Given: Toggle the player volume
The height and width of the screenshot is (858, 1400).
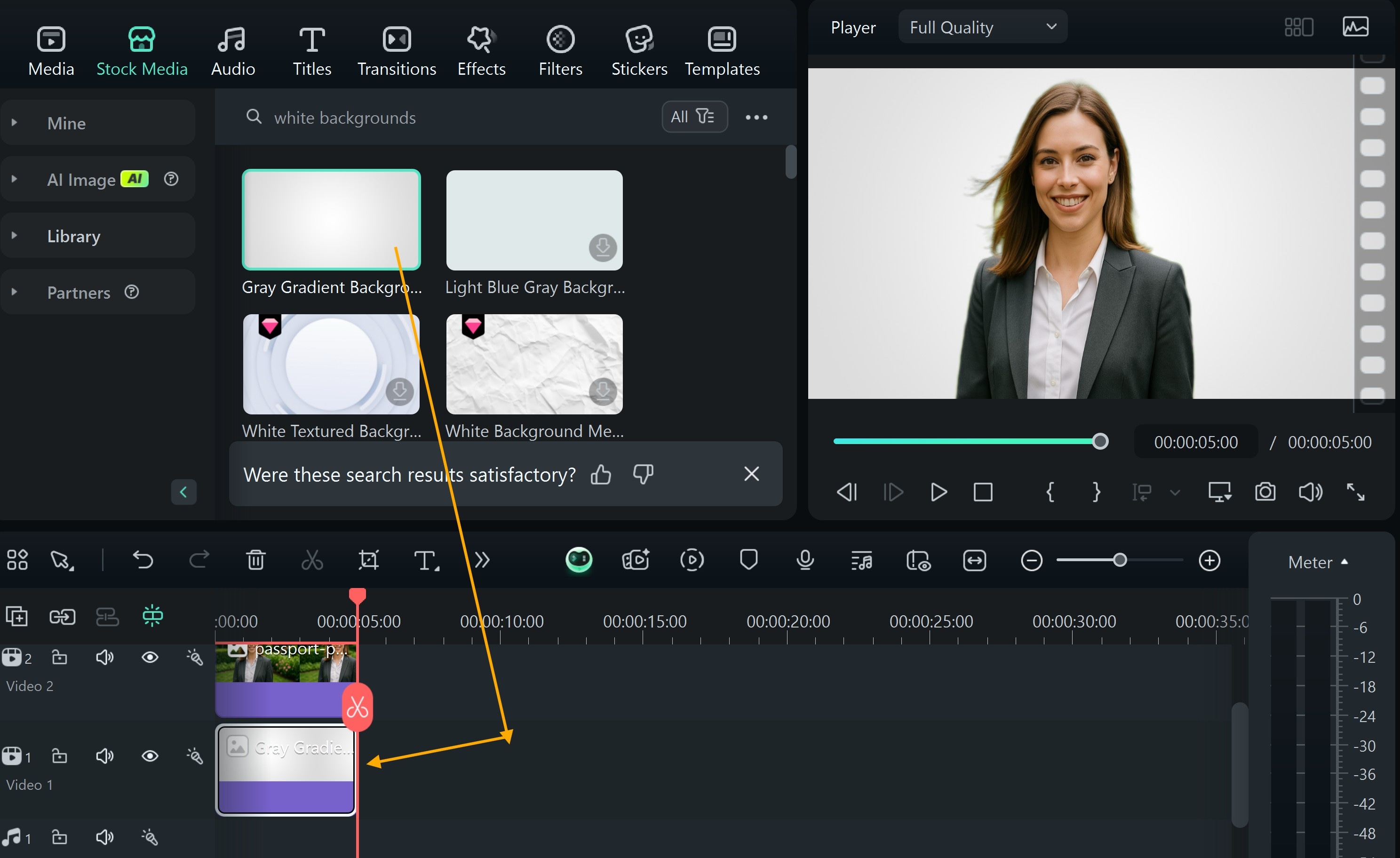Looking at the screenshot, I should click(1310, 492).
